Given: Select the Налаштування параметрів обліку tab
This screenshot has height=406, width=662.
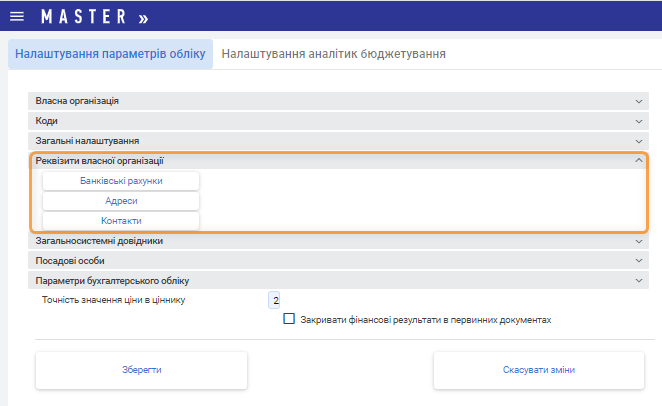Looking at the screenshot, I should click(x=111, y=53).
